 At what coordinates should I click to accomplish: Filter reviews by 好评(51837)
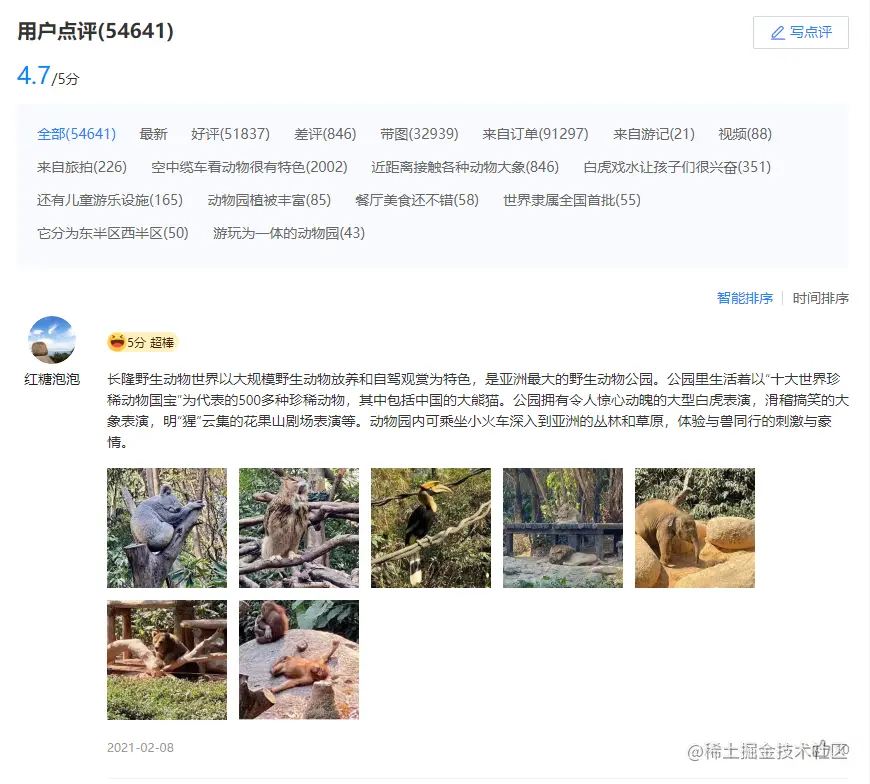pos(230,134)
